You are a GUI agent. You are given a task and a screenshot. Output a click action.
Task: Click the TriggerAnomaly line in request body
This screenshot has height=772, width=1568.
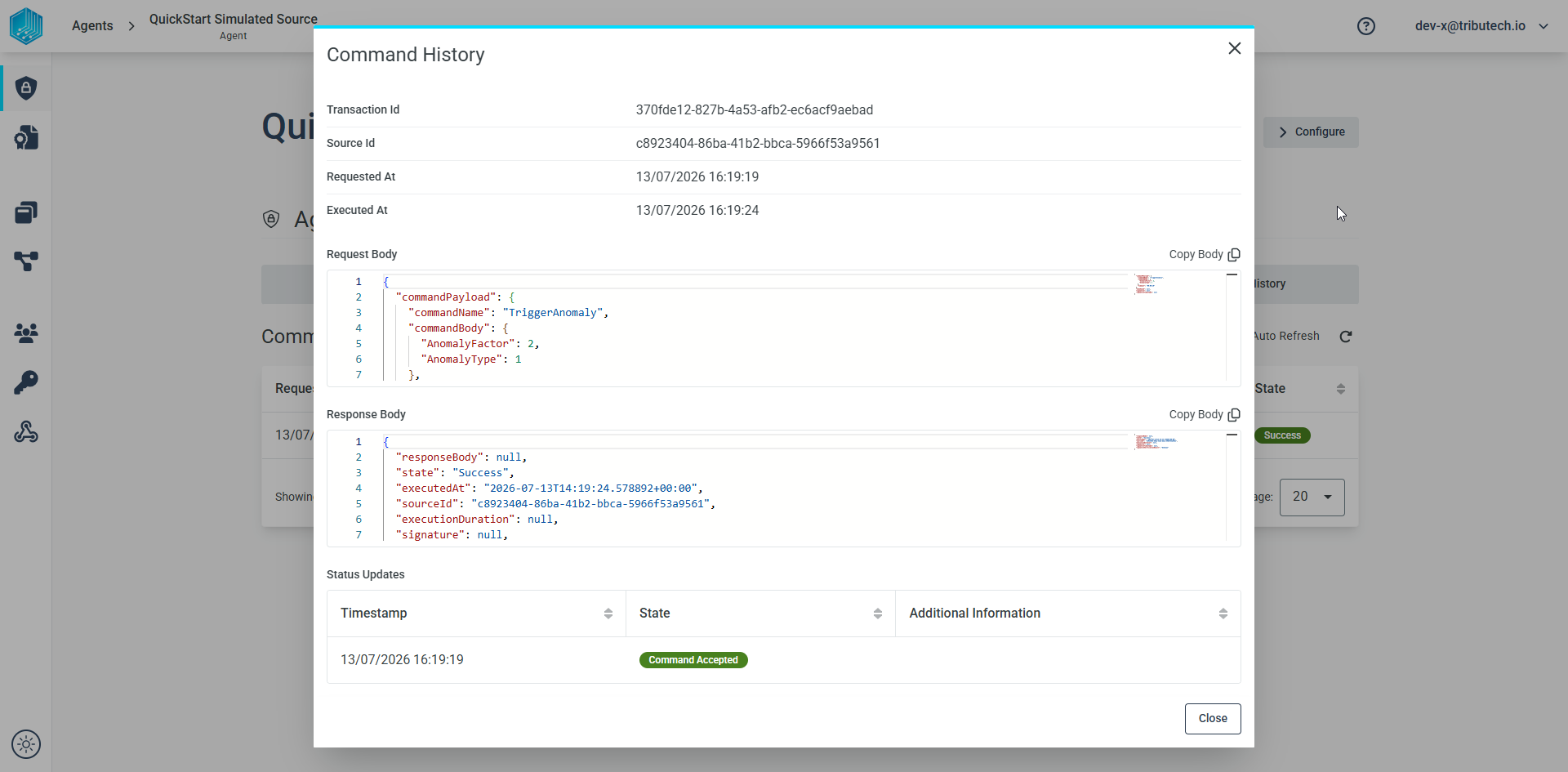[x=508, y=313]
